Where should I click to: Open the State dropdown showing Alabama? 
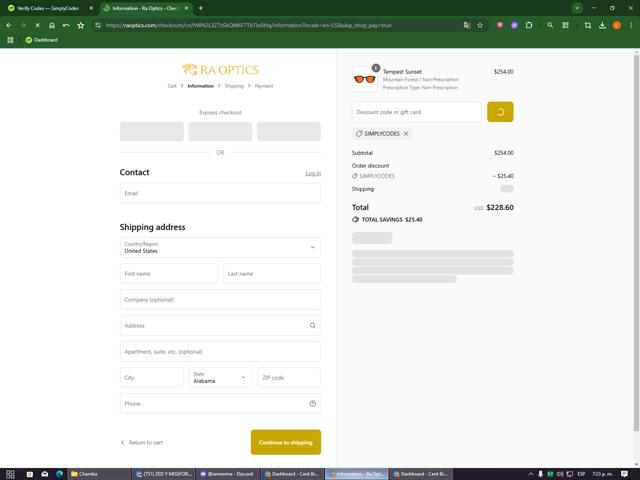coord(220,378)
